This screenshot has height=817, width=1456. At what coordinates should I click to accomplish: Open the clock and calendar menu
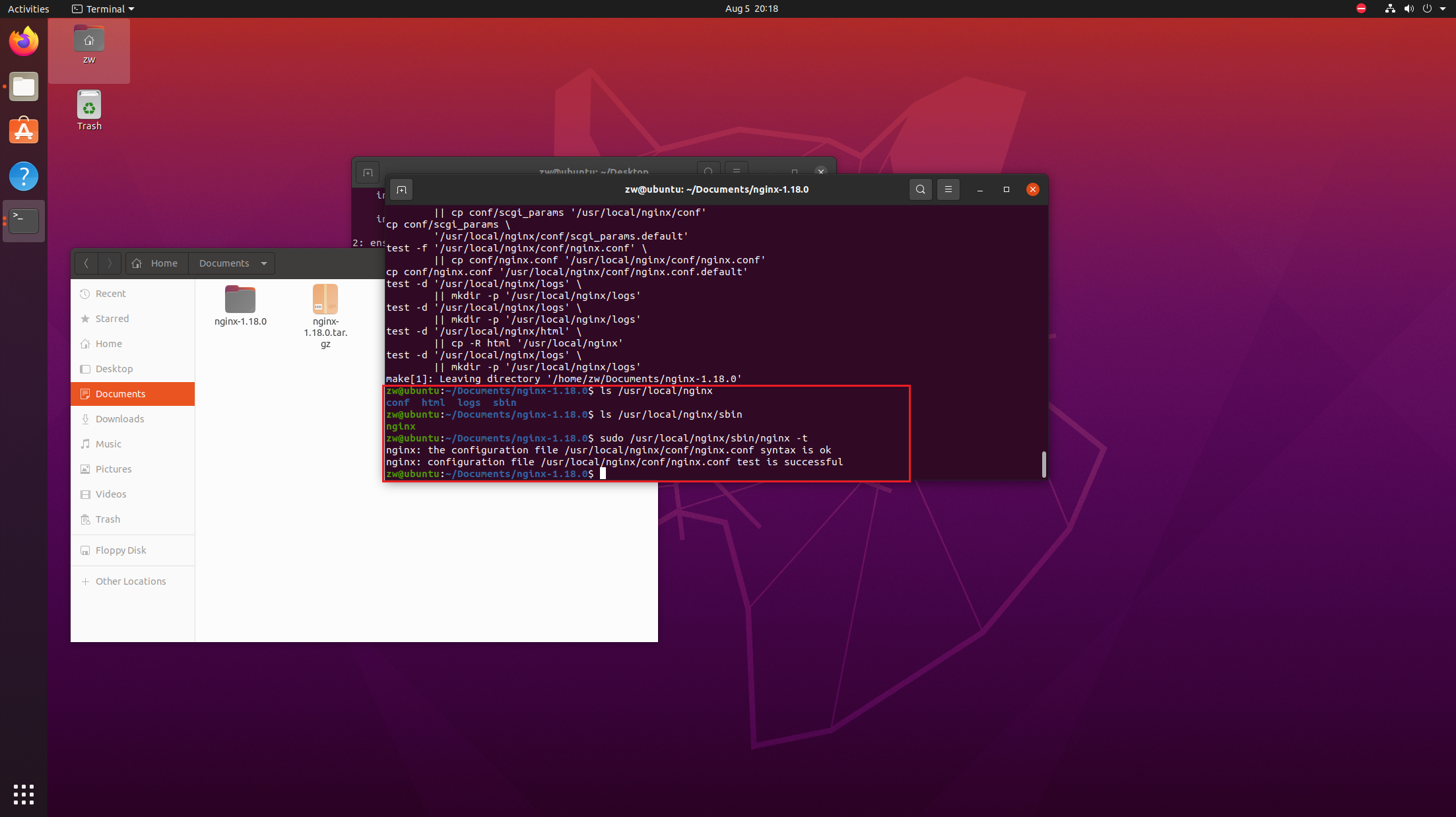click(751, 9)
